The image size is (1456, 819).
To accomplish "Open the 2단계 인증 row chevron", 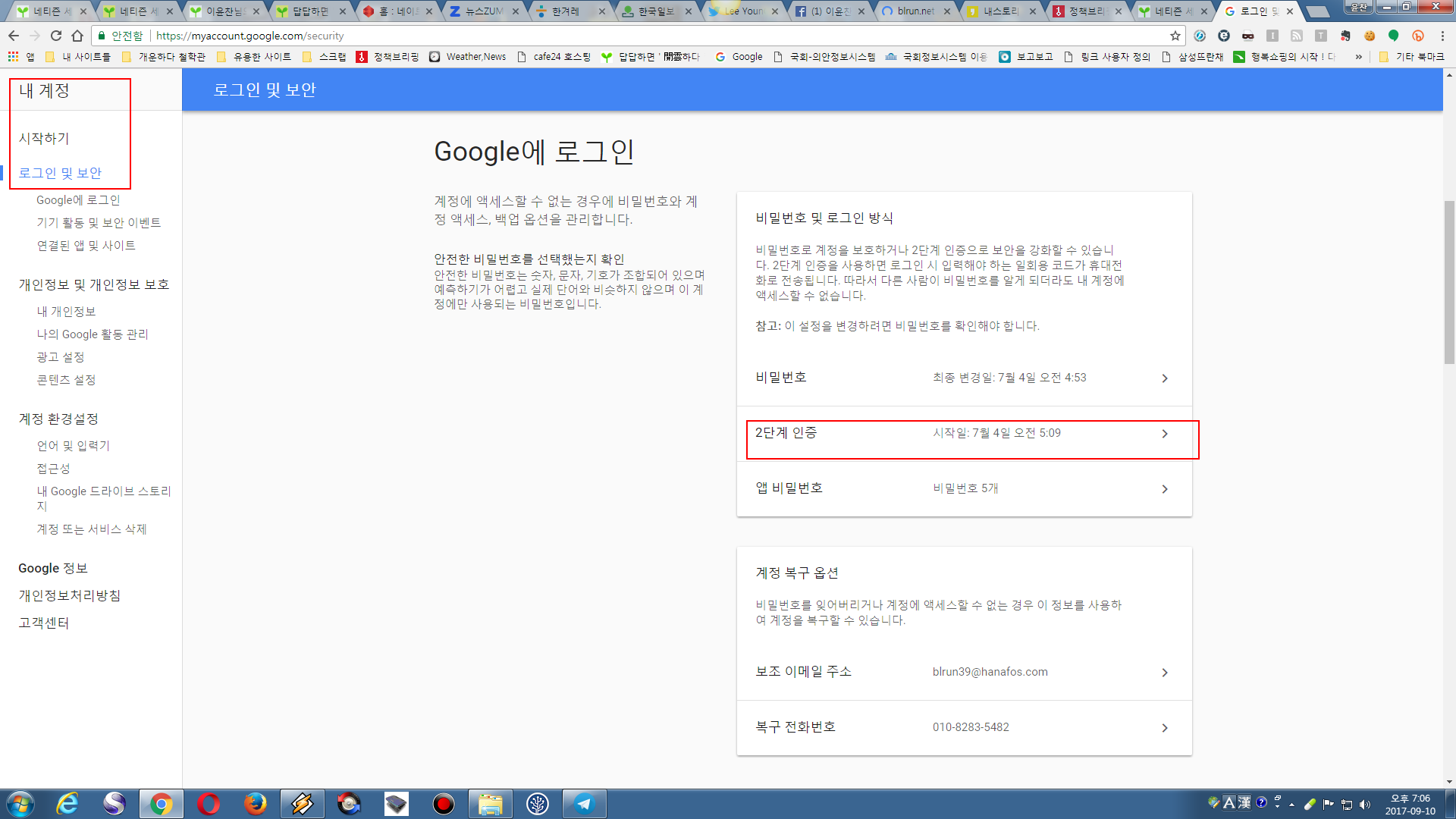I will click(1165, 434).
